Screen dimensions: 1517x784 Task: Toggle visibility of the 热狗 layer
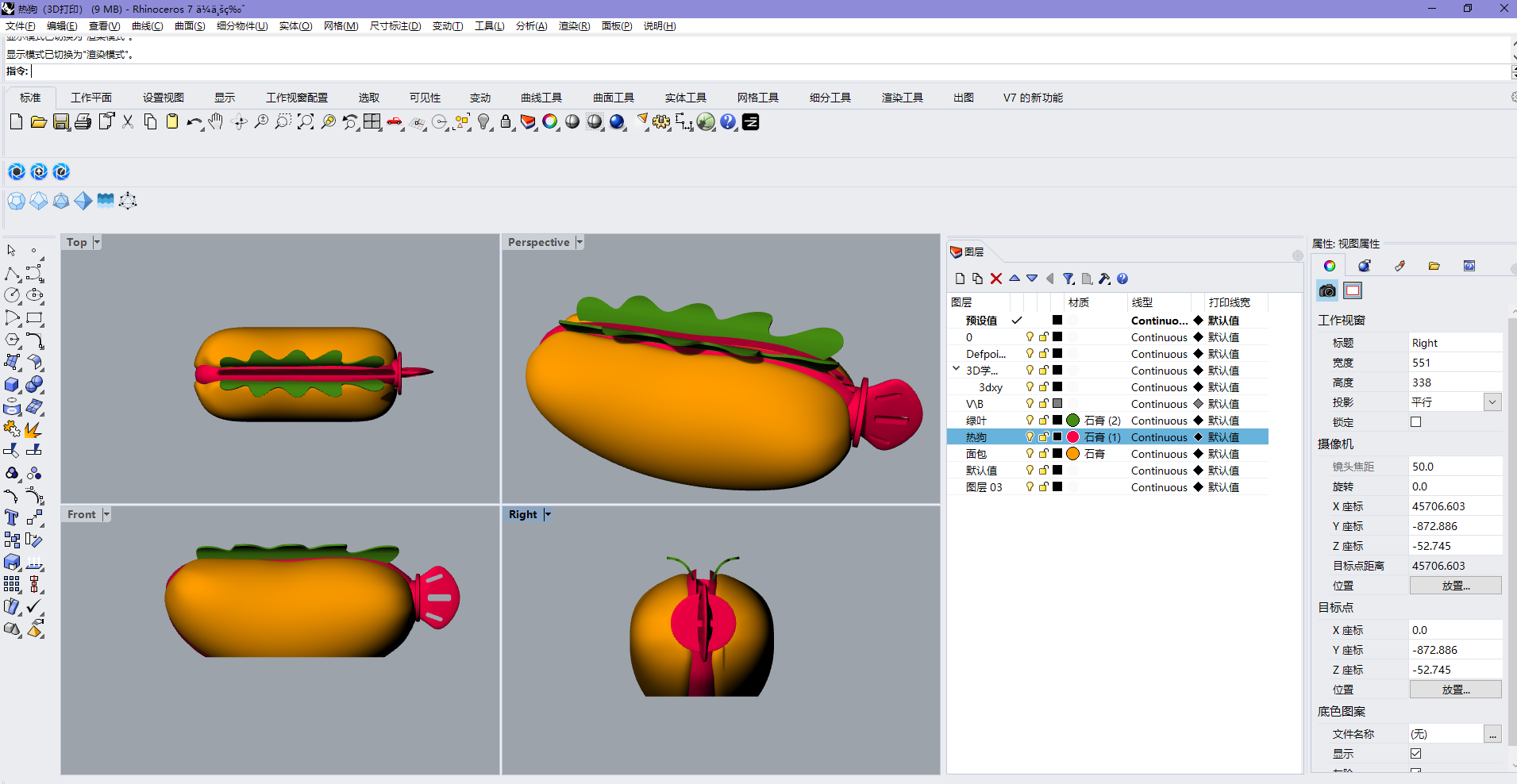tap(1030, 436)
